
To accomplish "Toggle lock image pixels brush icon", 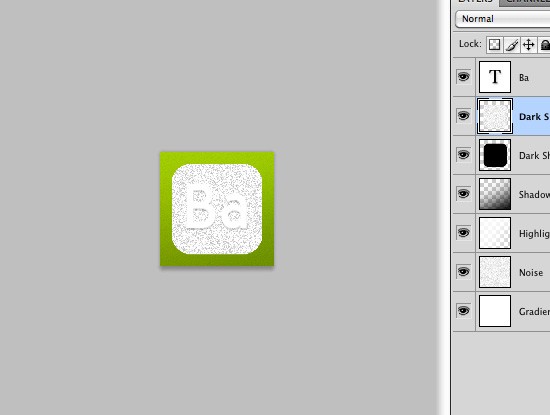I will [x=511, y=45].
